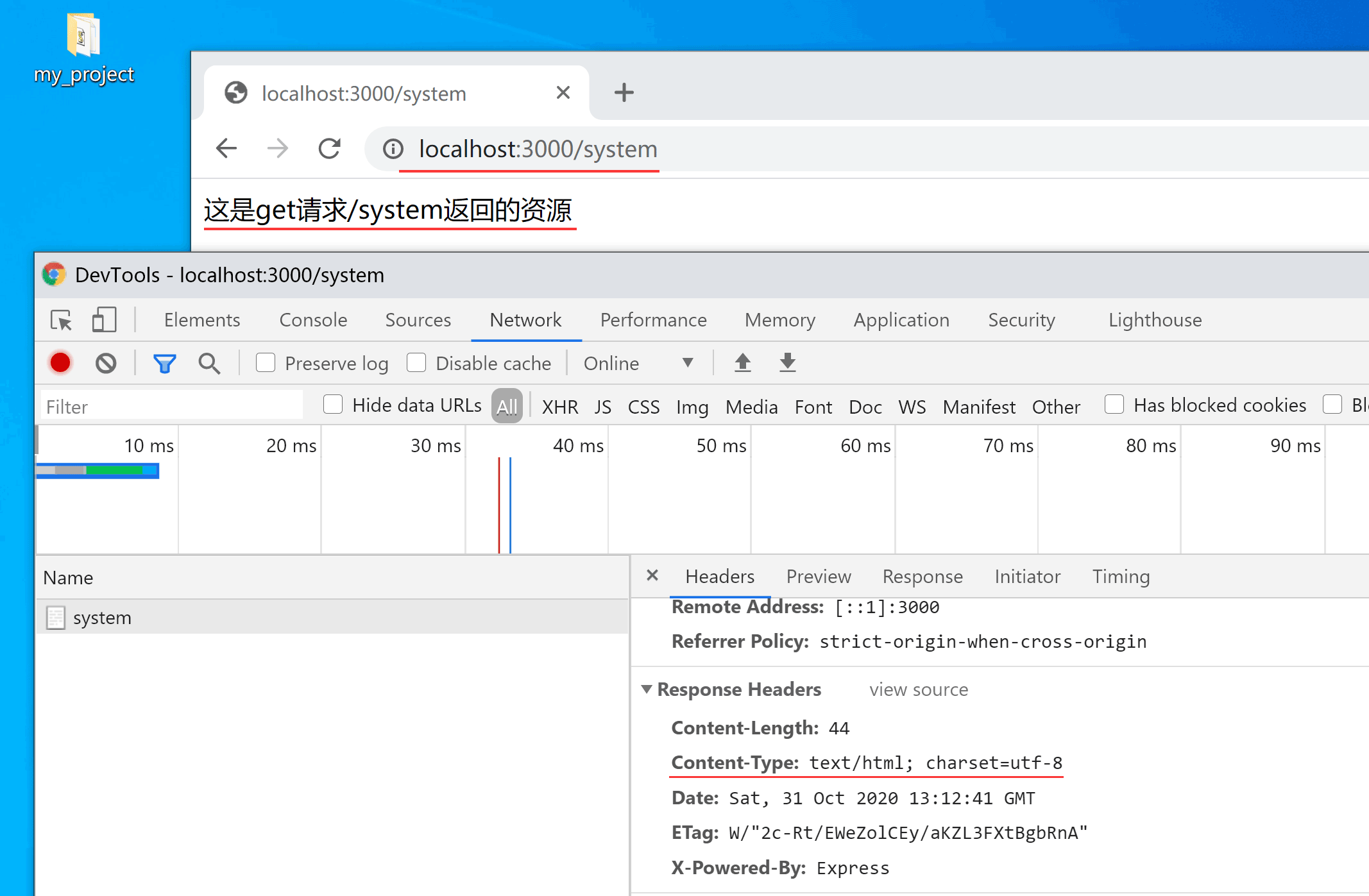
Task: Stop recording network log red button
Action: pos(60,363)
